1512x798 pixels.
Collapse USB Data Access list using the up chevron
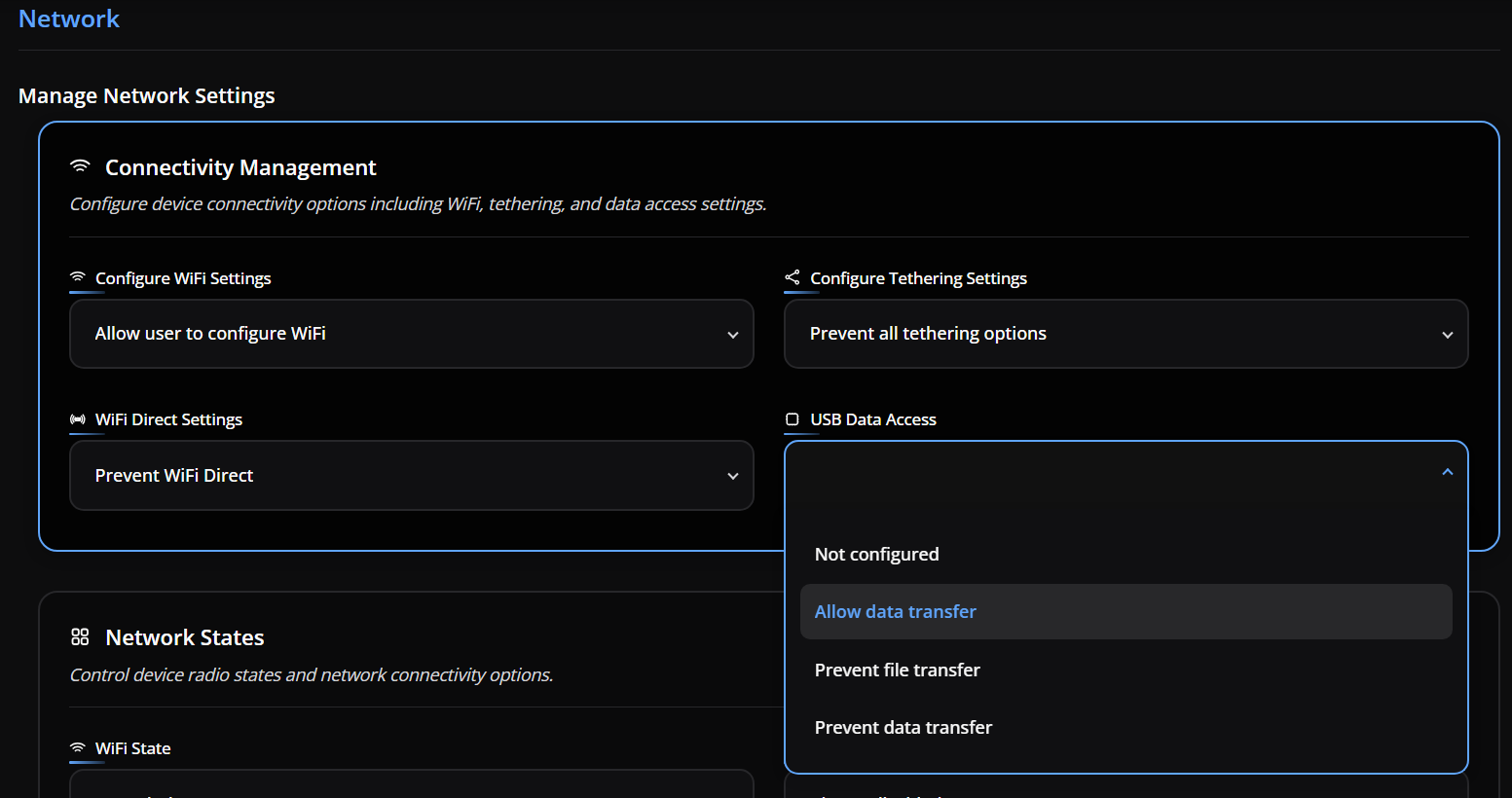(1447, 472)
